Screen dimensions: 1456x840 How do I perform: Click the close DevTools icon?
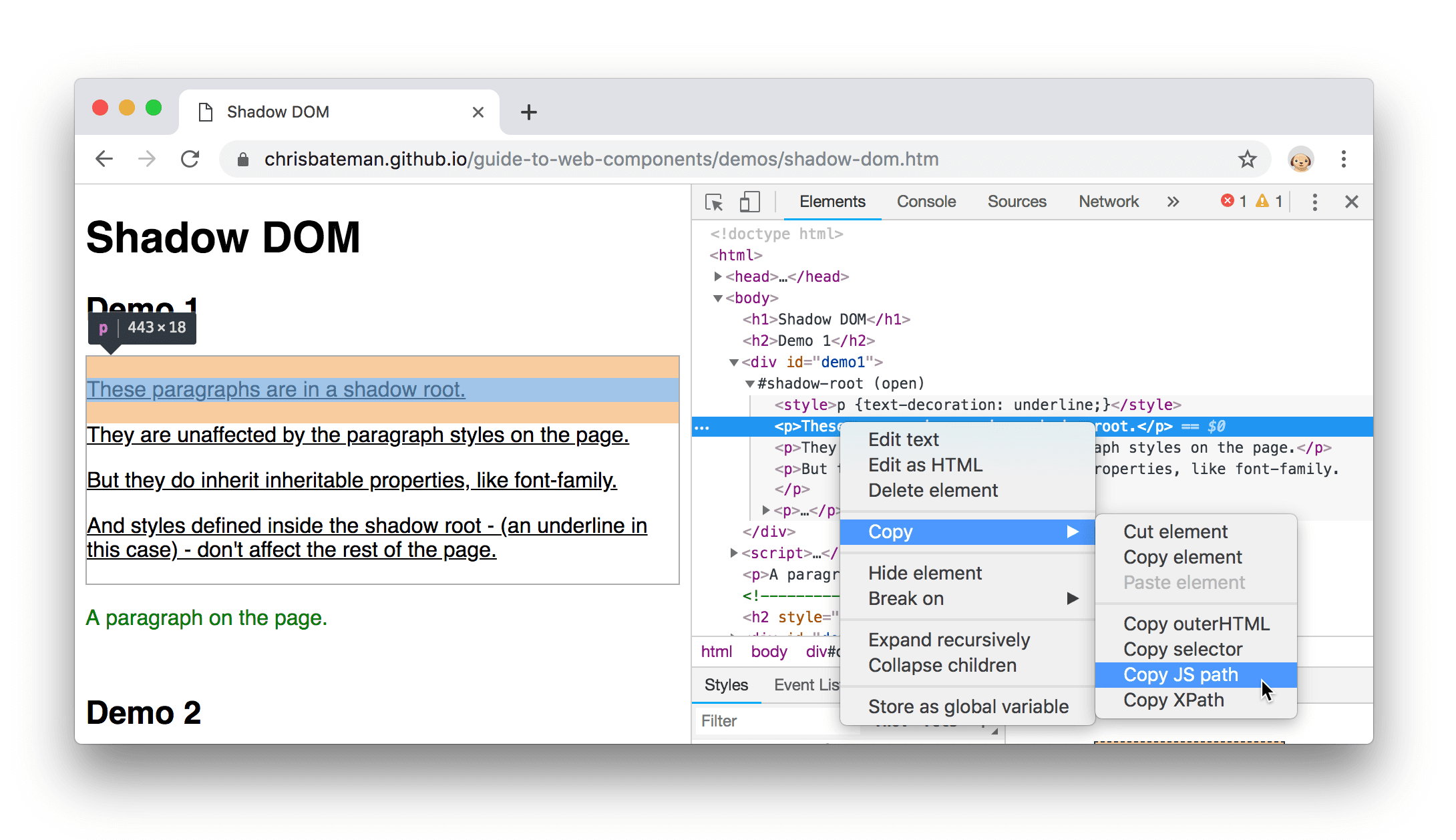point(1352,201)
